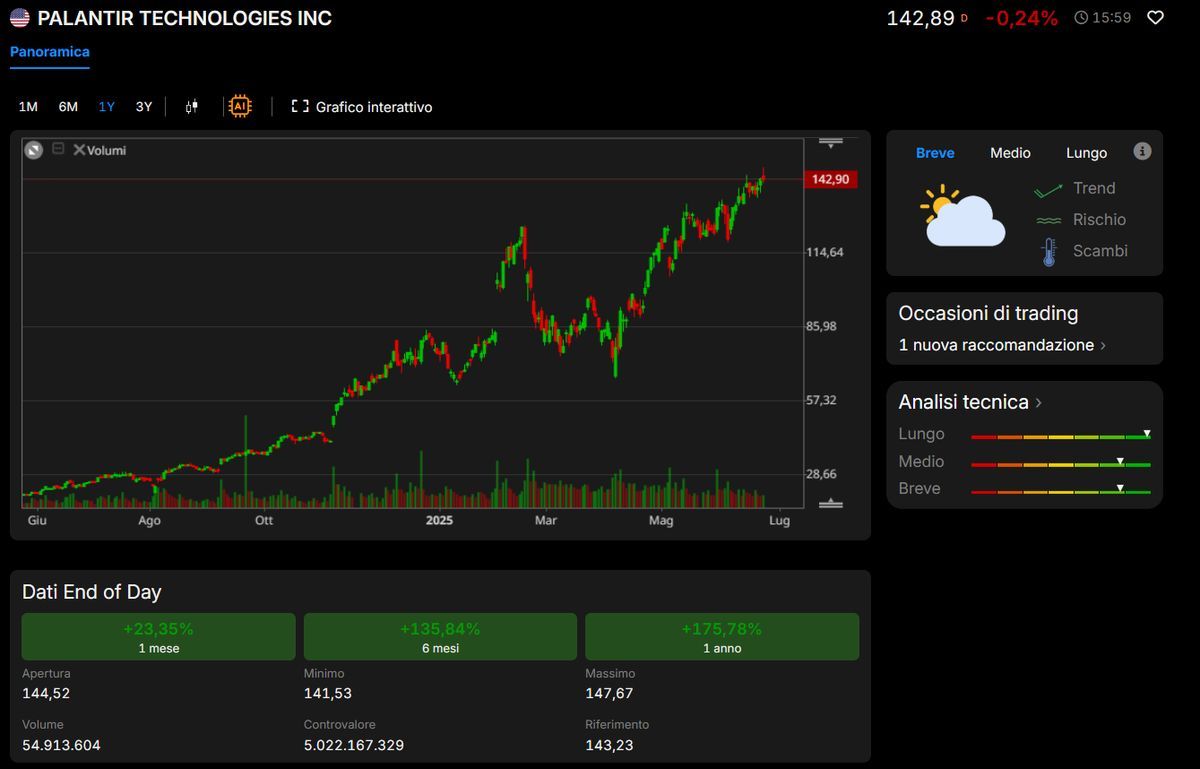Screen dimensions: 1200x769
Task: Click the Lungo technical rating bar
Action: (x=1061, y=436)
